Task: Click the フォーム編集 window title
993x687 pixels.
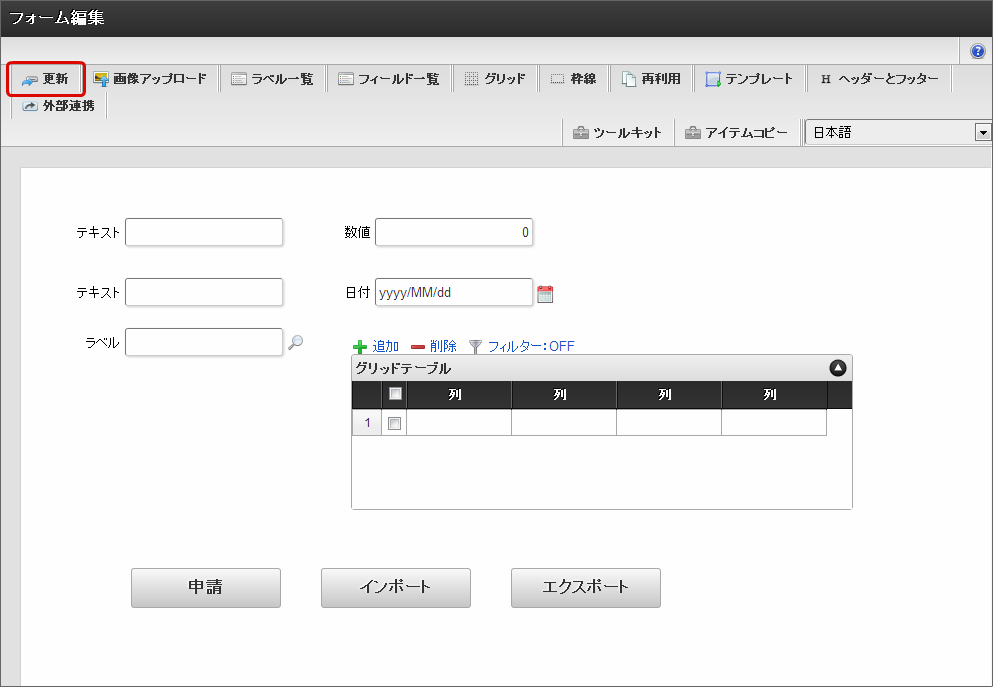Action: click(x=57, y=18)
